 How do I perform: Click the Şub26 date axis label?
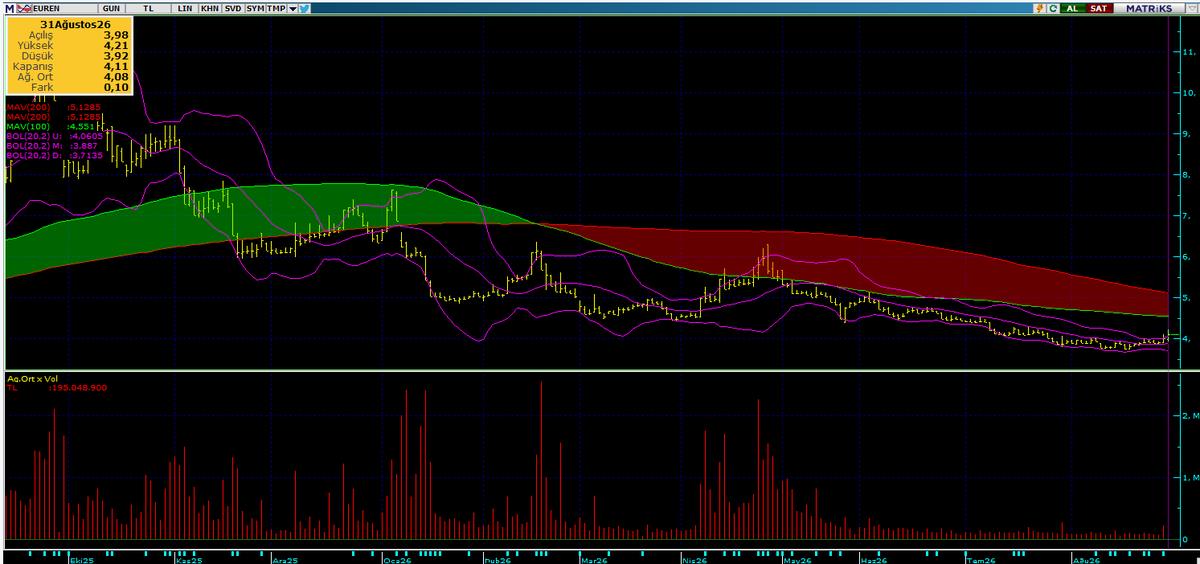496,560
